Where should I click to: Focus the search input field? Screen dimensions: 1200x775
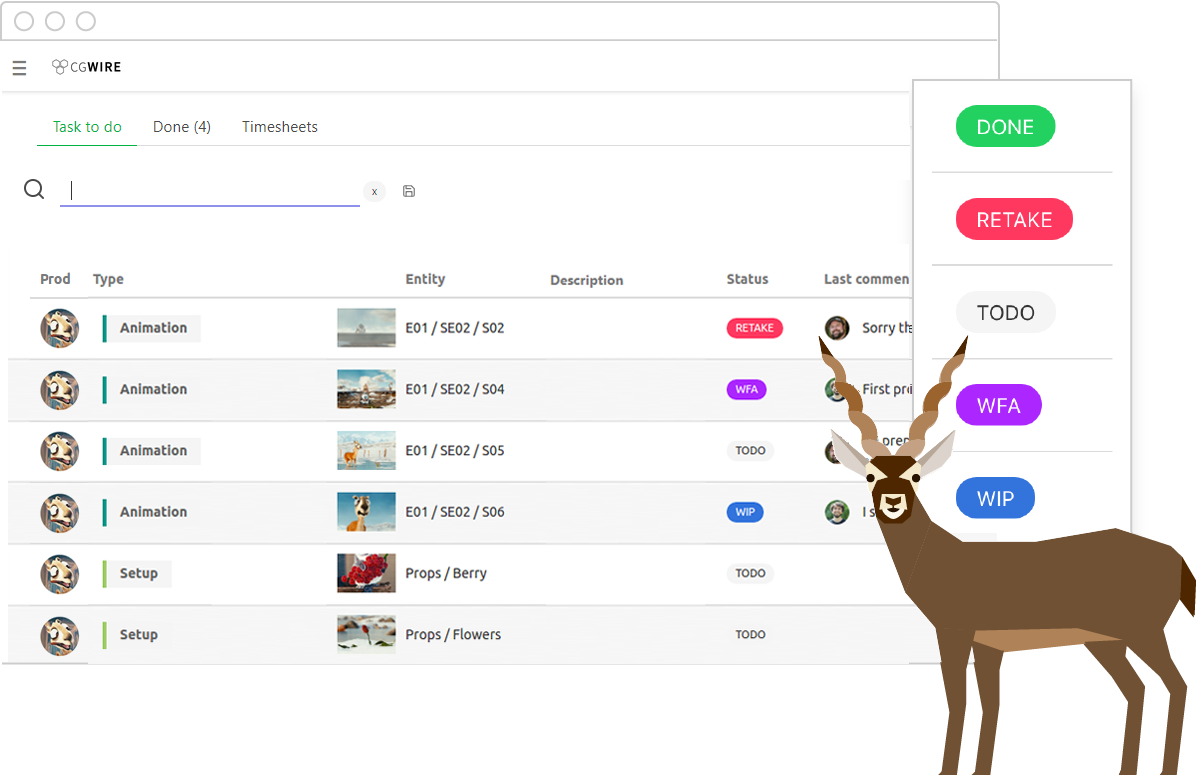tap(210, 191)
